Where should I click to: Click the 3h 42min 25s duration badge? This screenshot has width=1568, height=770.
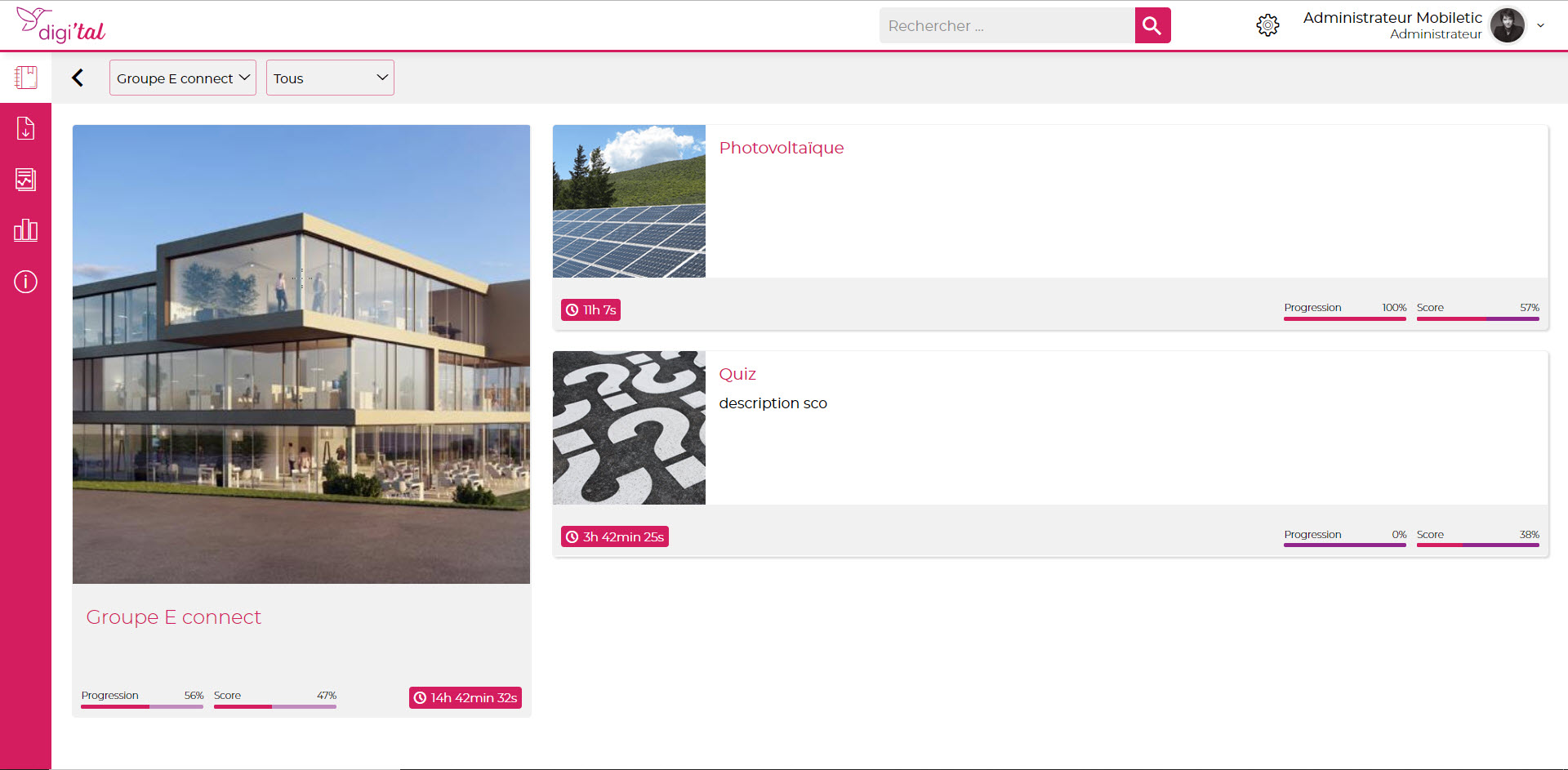615,536
